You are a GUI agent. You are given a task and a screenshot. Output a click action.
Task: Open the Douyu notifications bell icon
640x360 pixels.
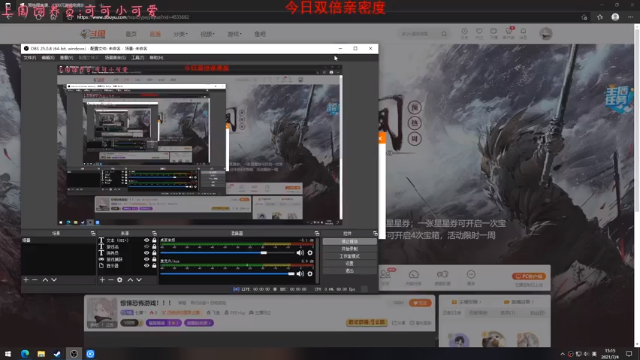(523, 31)
